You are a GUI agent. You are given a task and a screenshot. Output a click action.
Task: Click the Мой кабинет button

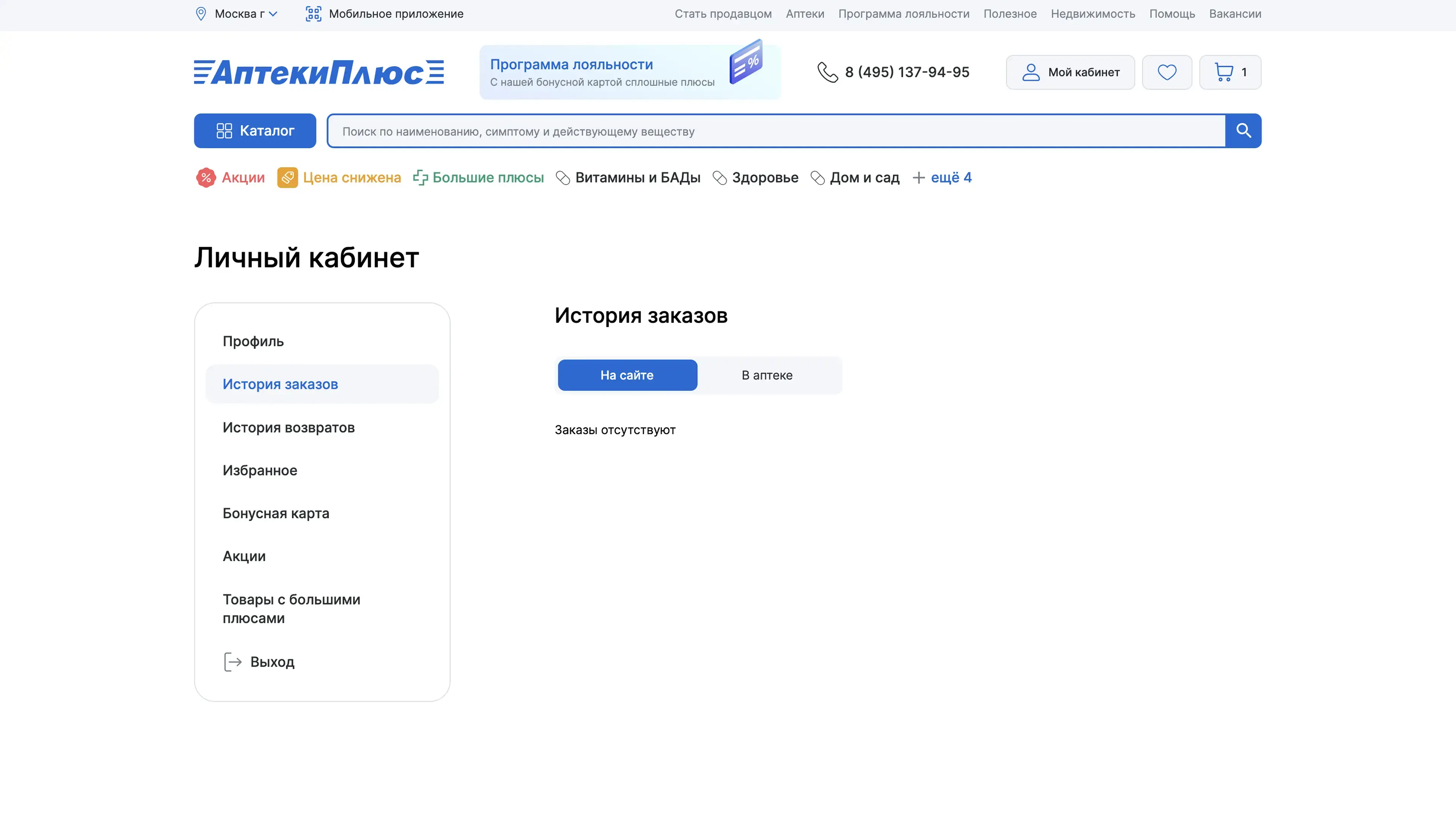point(1070,72)
